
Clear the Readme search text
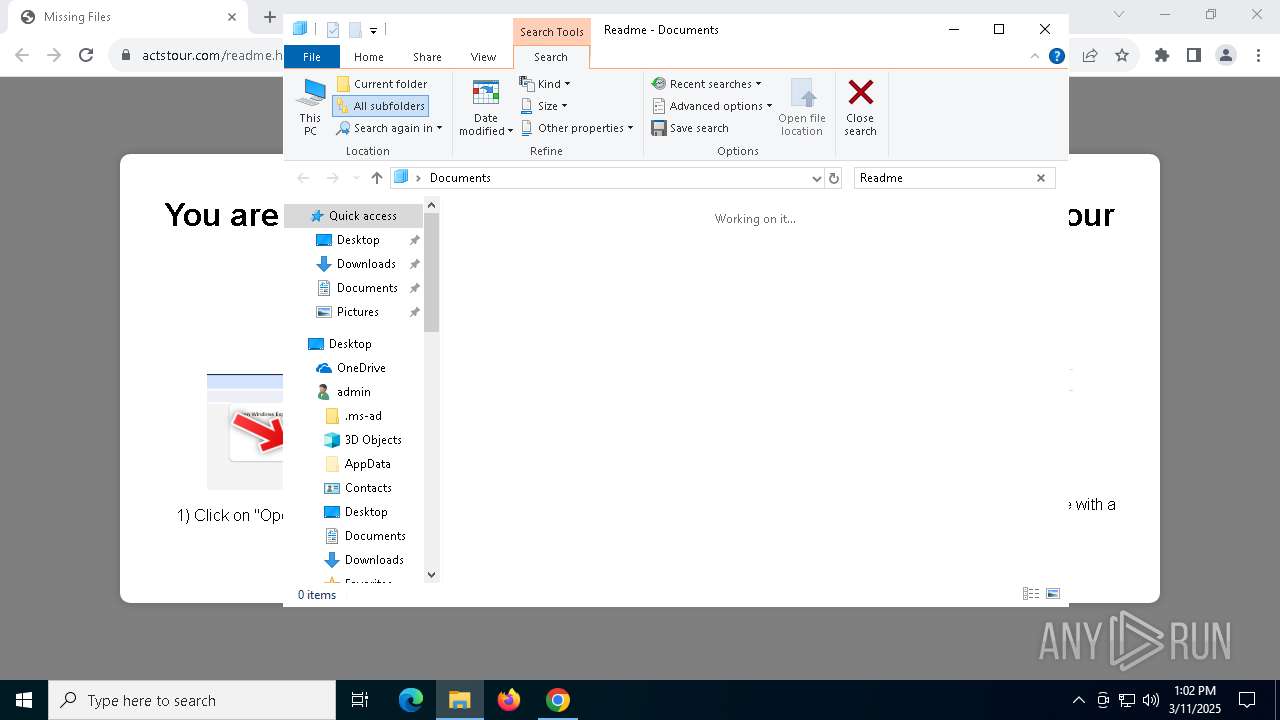click(x=1041, y=178)
